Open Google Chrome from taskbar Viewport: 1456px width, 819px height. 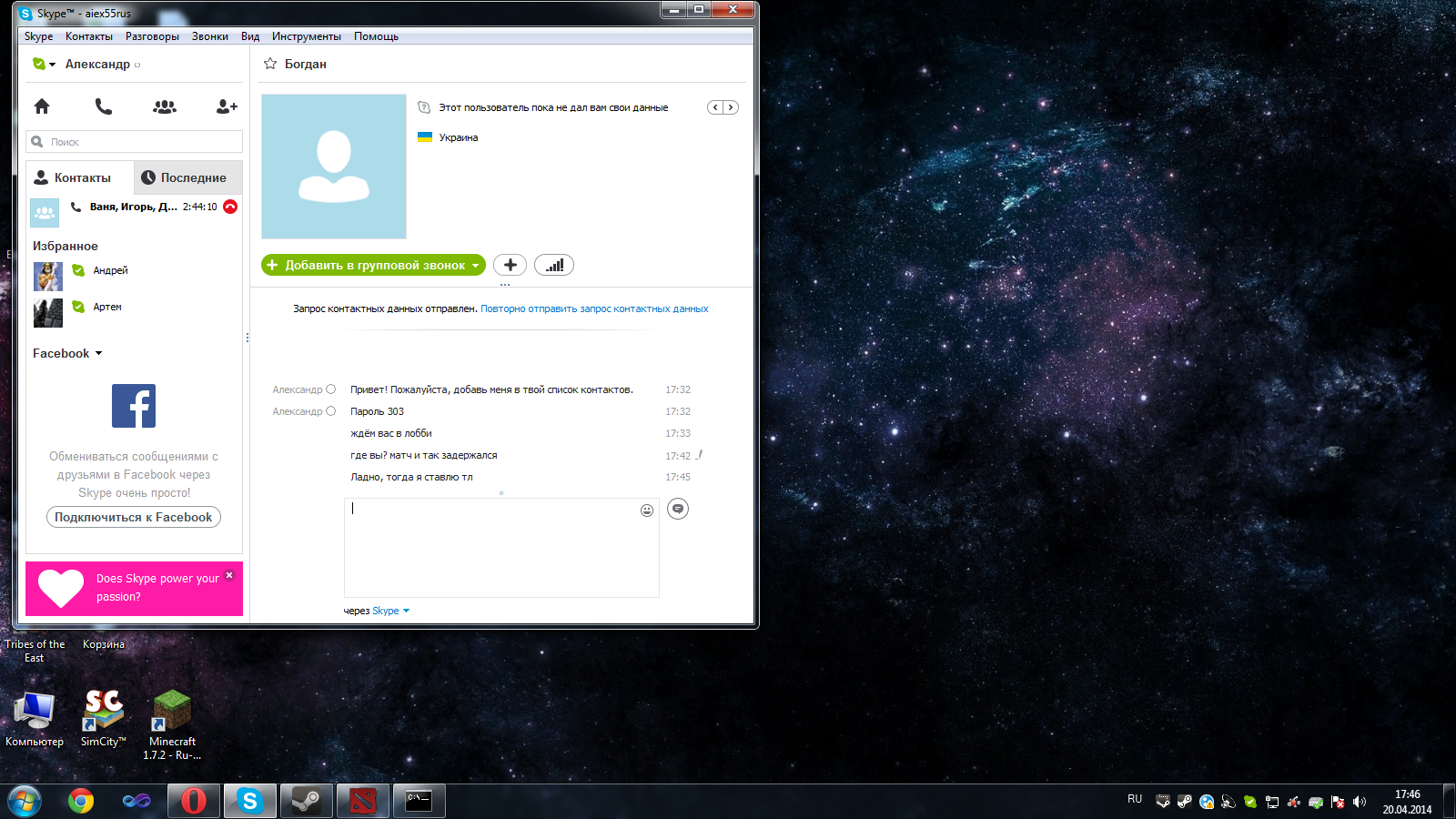[x=81, y=801]
